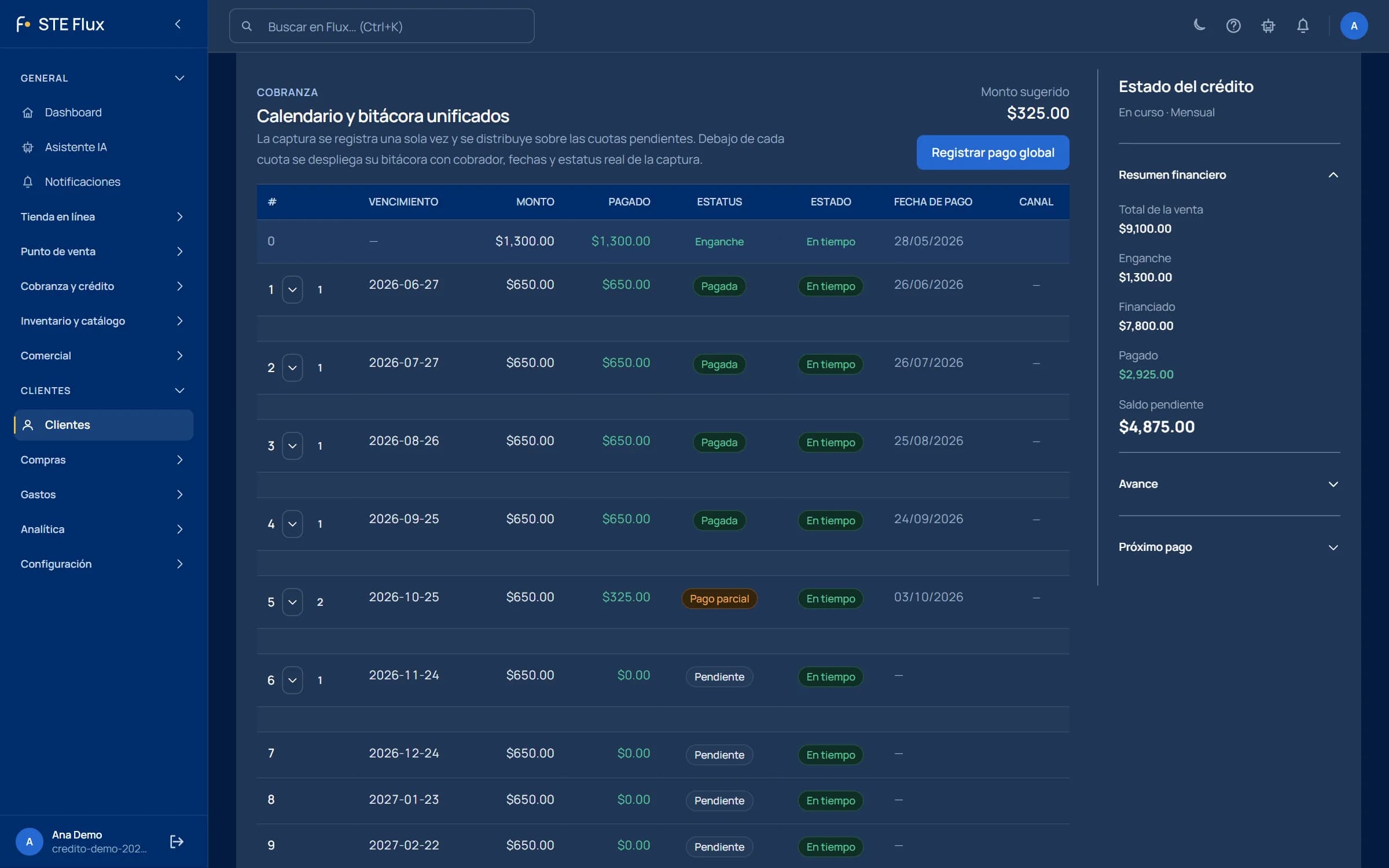Expand Comercial menu
Viewport: 1389px width, 868px height.
[x=104, y=355]
